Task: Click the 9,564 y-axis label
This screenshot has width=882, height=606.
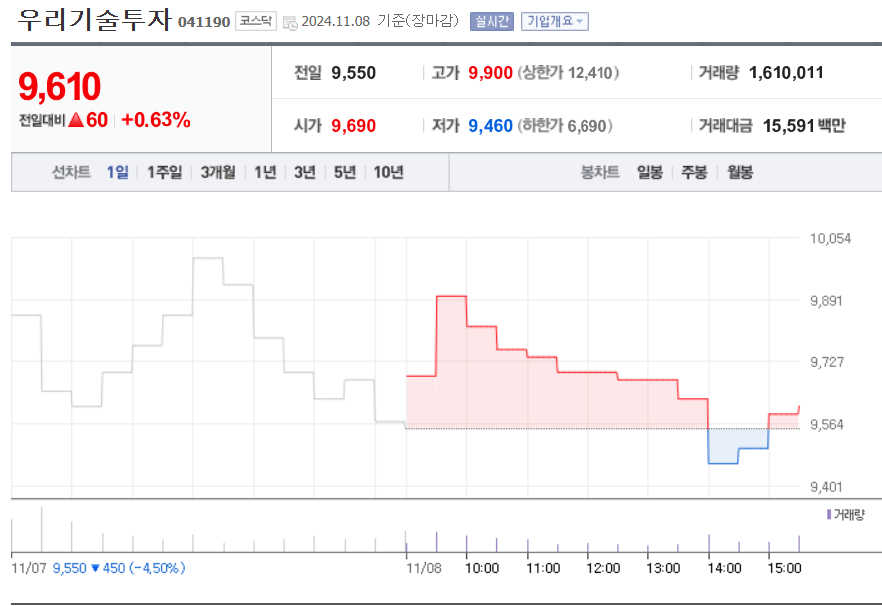Action: click(827, 425)
